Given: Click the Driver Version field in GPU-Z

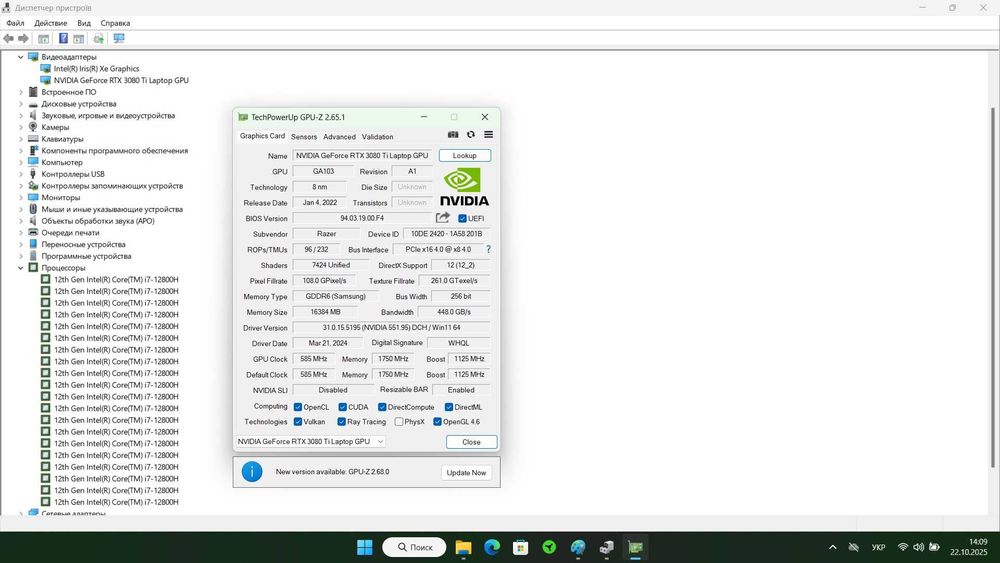Looking at the screenshot, I should 391,328.
